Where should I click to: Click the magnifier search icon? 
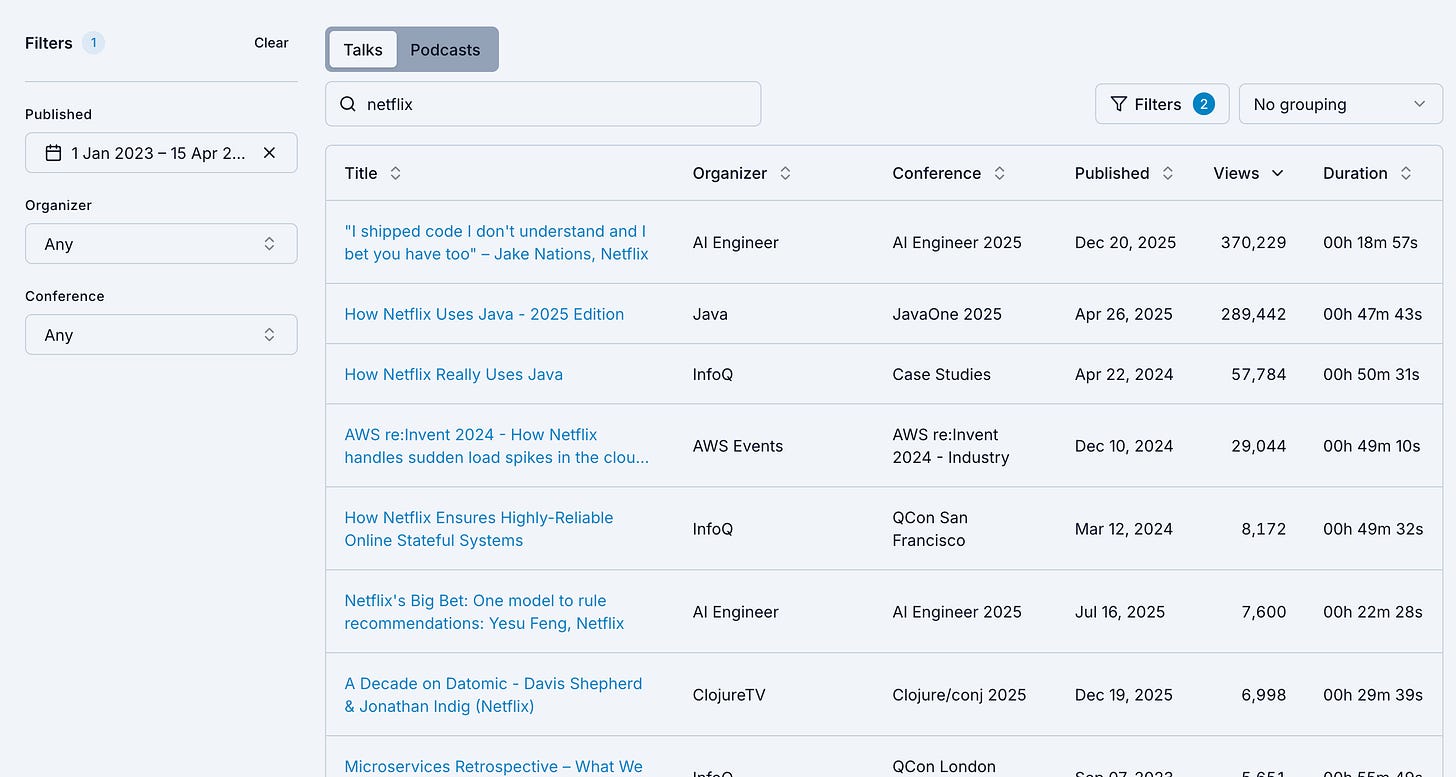348,104
